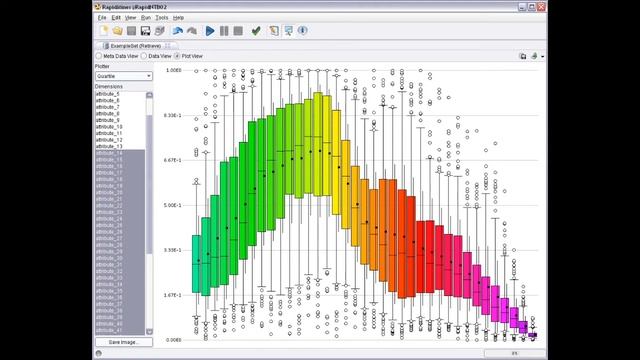Select attribute_7 in Dimensions list

120,107
